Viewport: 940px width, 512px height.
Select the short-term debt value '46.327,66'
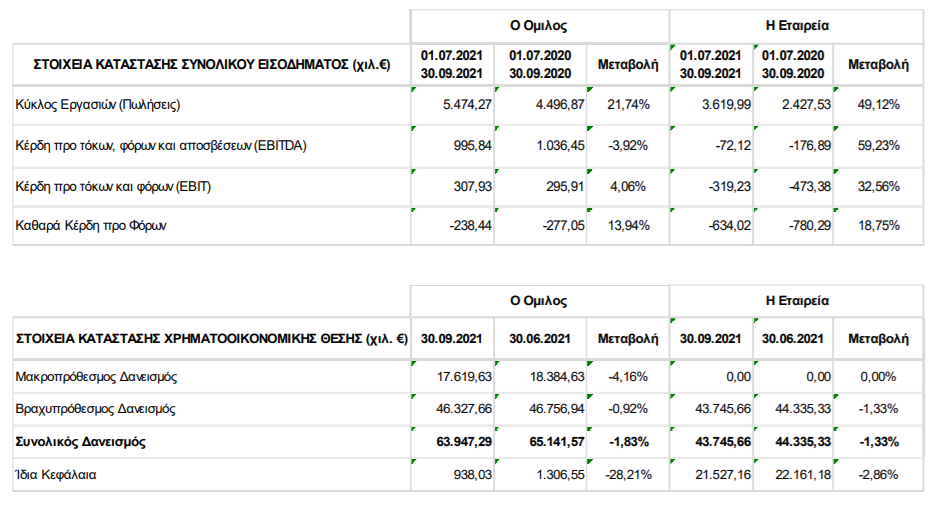[464, 409]
